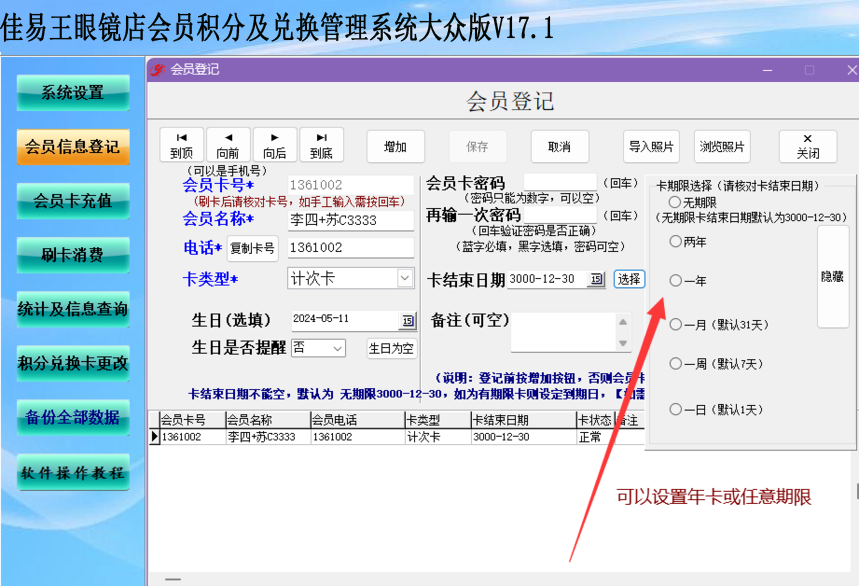Image resolution: width=859 pixels, height=586 pixels.
Task: Open 会员信息登记 in the sidebar
Action: click(73, 147)
